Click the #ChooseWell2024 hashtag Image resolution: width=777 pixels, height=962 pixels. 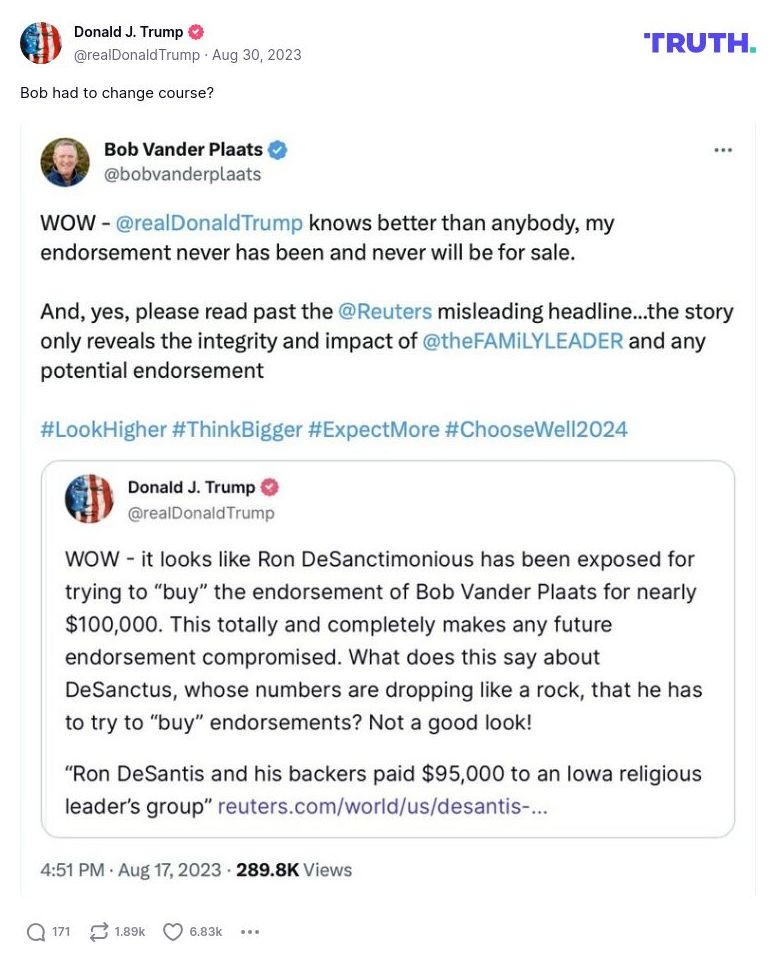[x=536, y=430]
